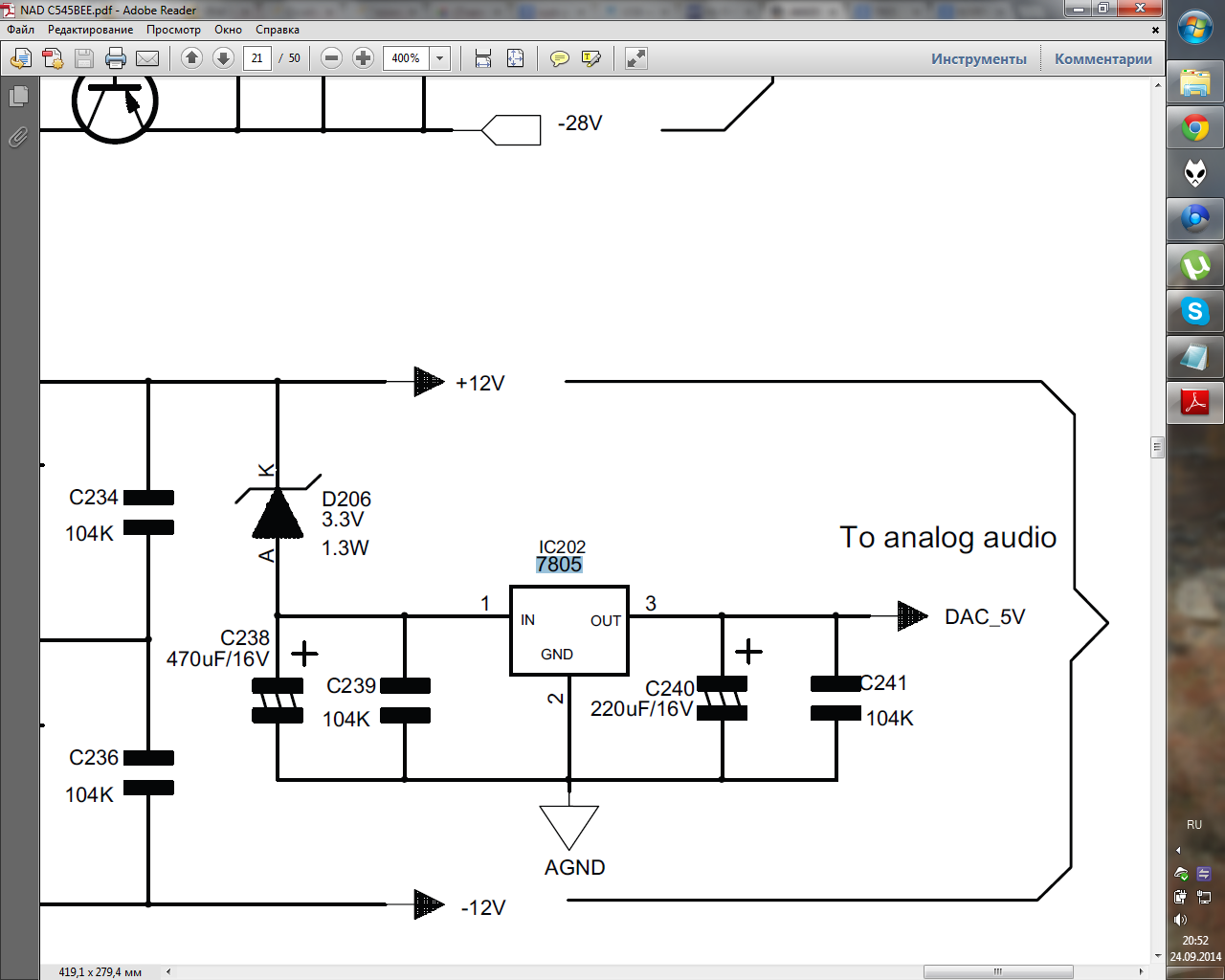Select the highlight text tool
This screenshot has height=980, width=1225.
tap(591, 58)
